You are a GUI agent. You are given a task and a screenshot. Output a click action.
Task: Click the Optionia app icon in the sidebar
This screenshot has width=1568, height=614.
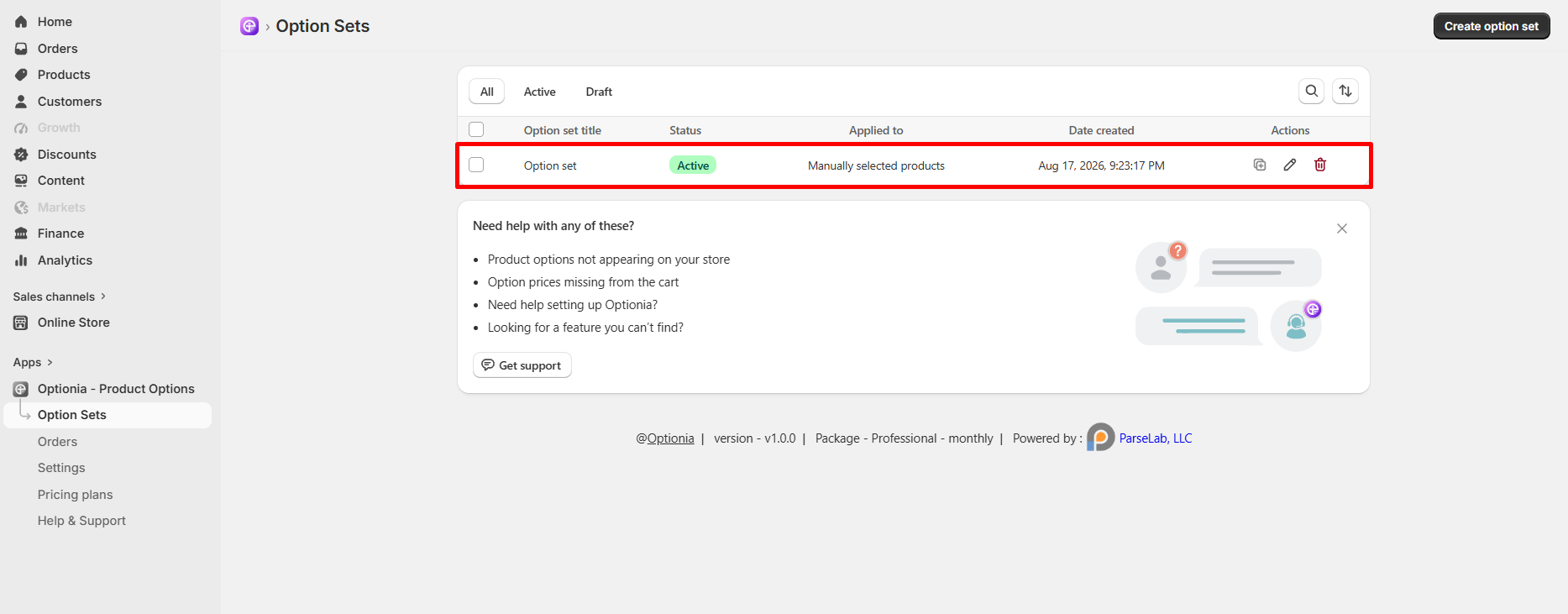coord(21,389)
